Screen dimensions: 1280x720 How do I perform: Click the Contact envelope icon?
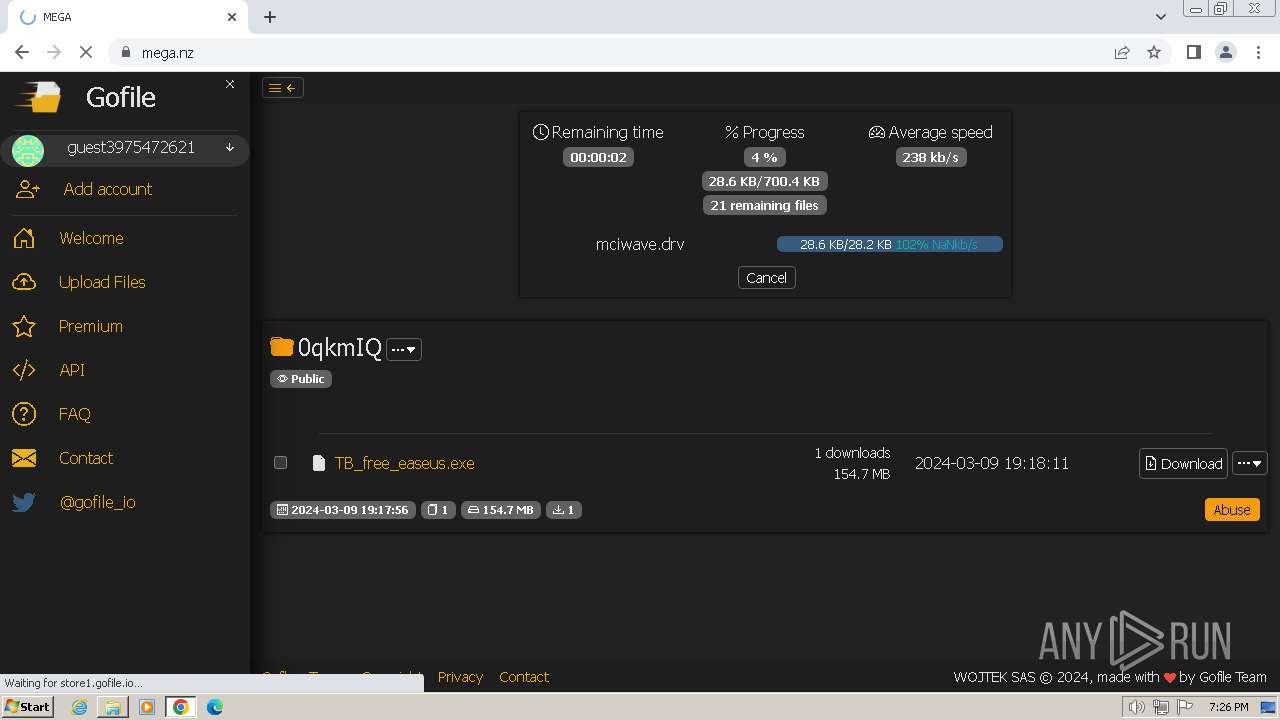tap(24, 458)
